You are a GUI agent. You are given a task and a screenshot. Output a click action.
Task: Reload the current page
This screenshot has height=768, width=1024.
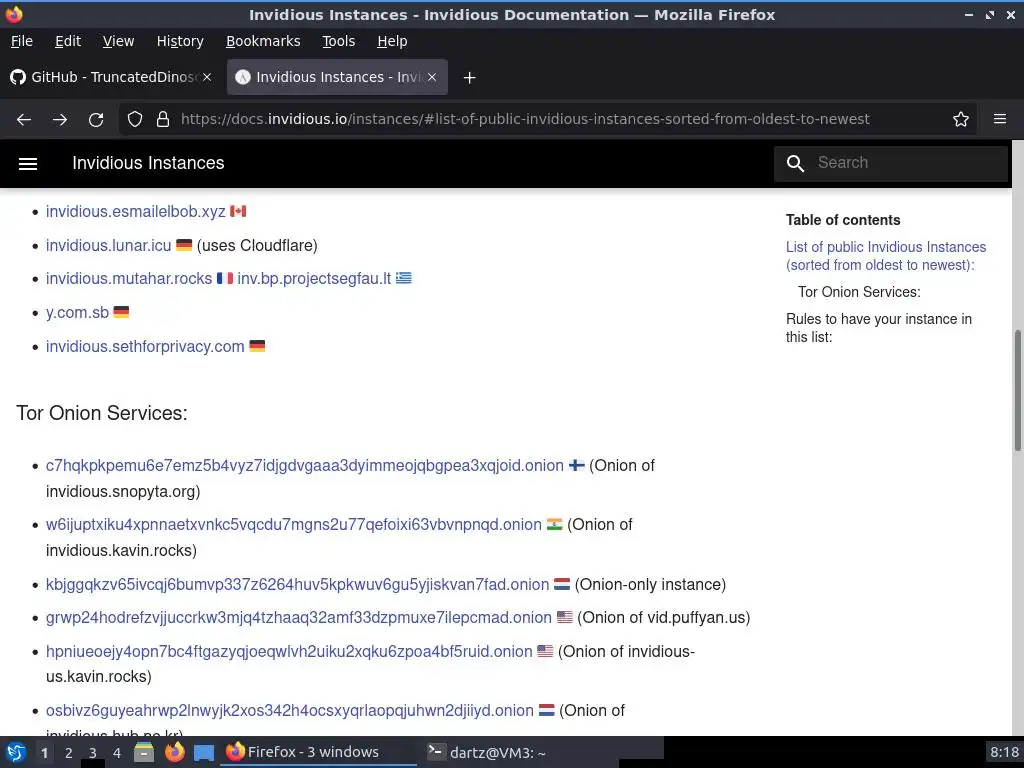coord(96,120)
